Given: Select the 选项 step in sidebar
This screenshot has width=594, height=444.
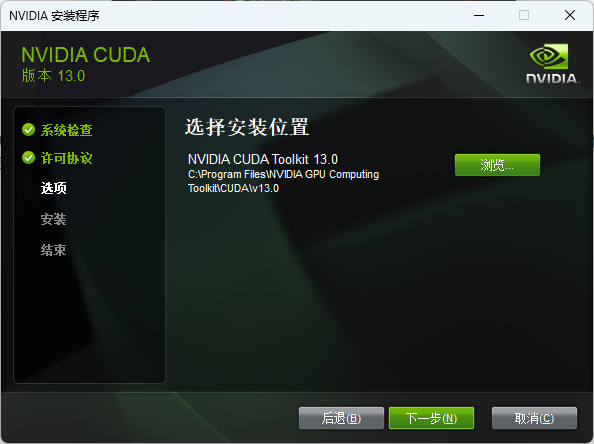Looking at the screenshot, I should 53,188.
